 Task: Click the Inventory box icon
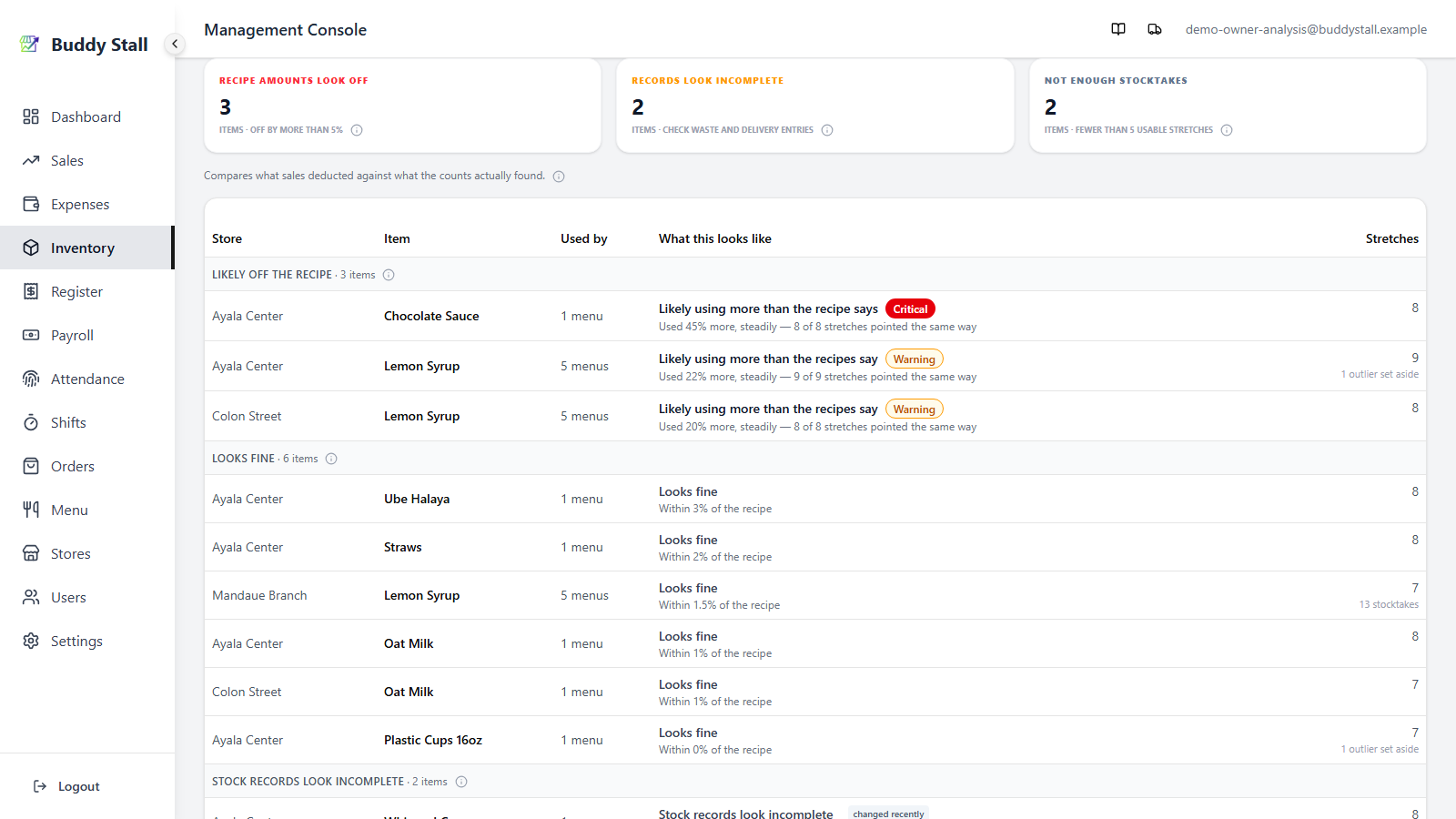click(31, 248)
